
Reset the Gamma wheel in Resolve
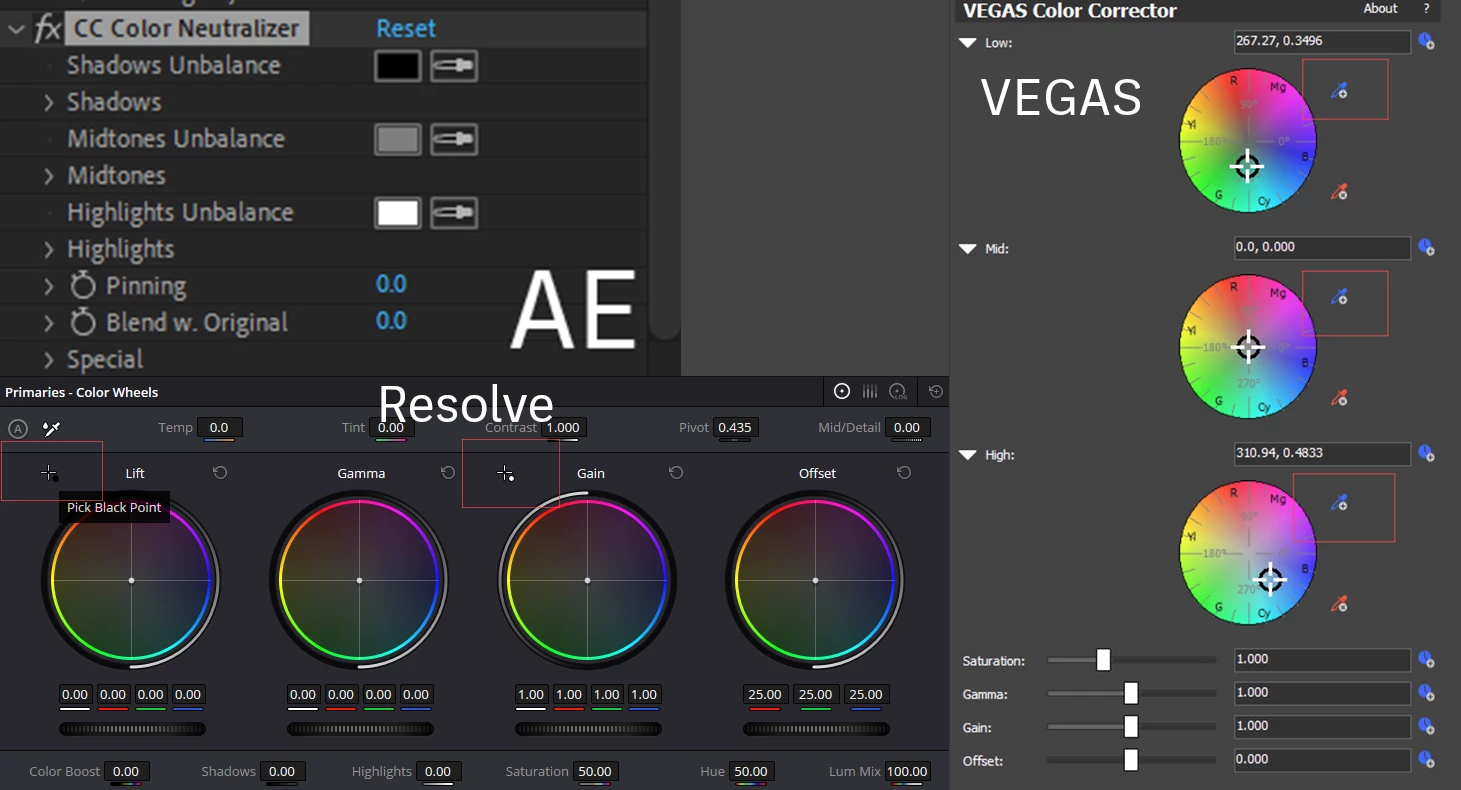[448, 472]
